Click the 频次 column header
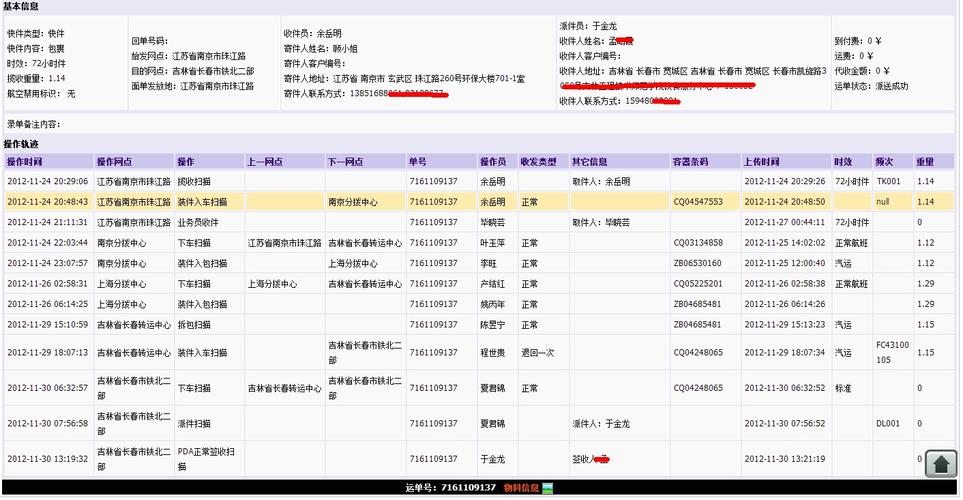The image size is (963, 500). 884,162
